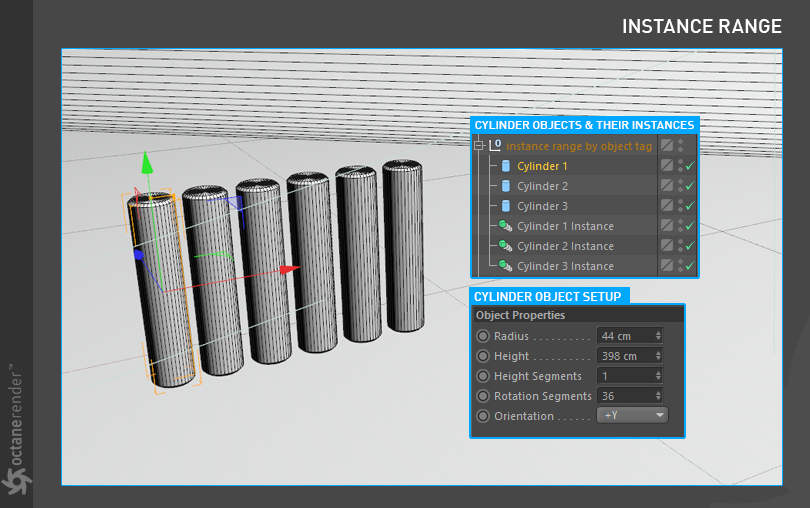Click the Cylinder 1 Instance icon

point(505,226)
